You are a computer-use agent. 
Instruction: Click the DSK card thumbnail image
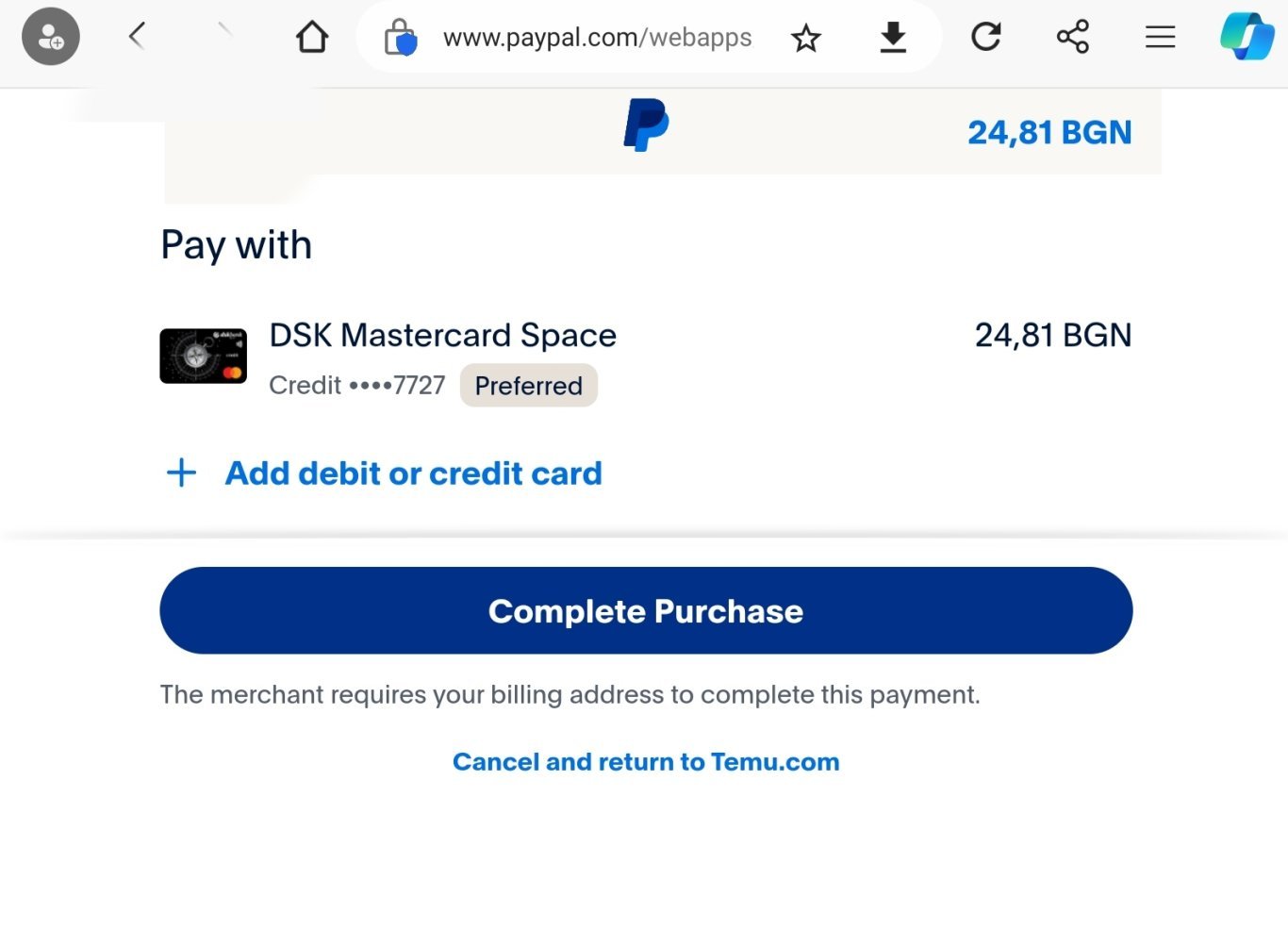[x=204, y=357]
